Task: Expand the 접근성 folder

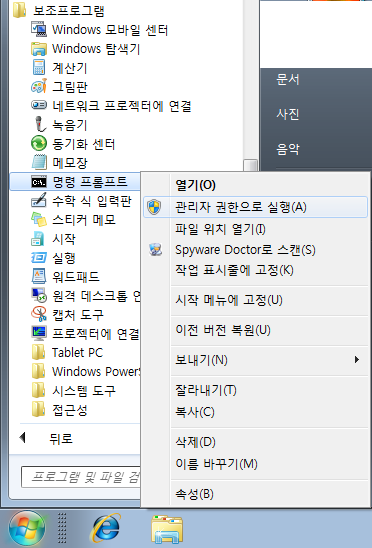Action: click(x=59, y=409)
